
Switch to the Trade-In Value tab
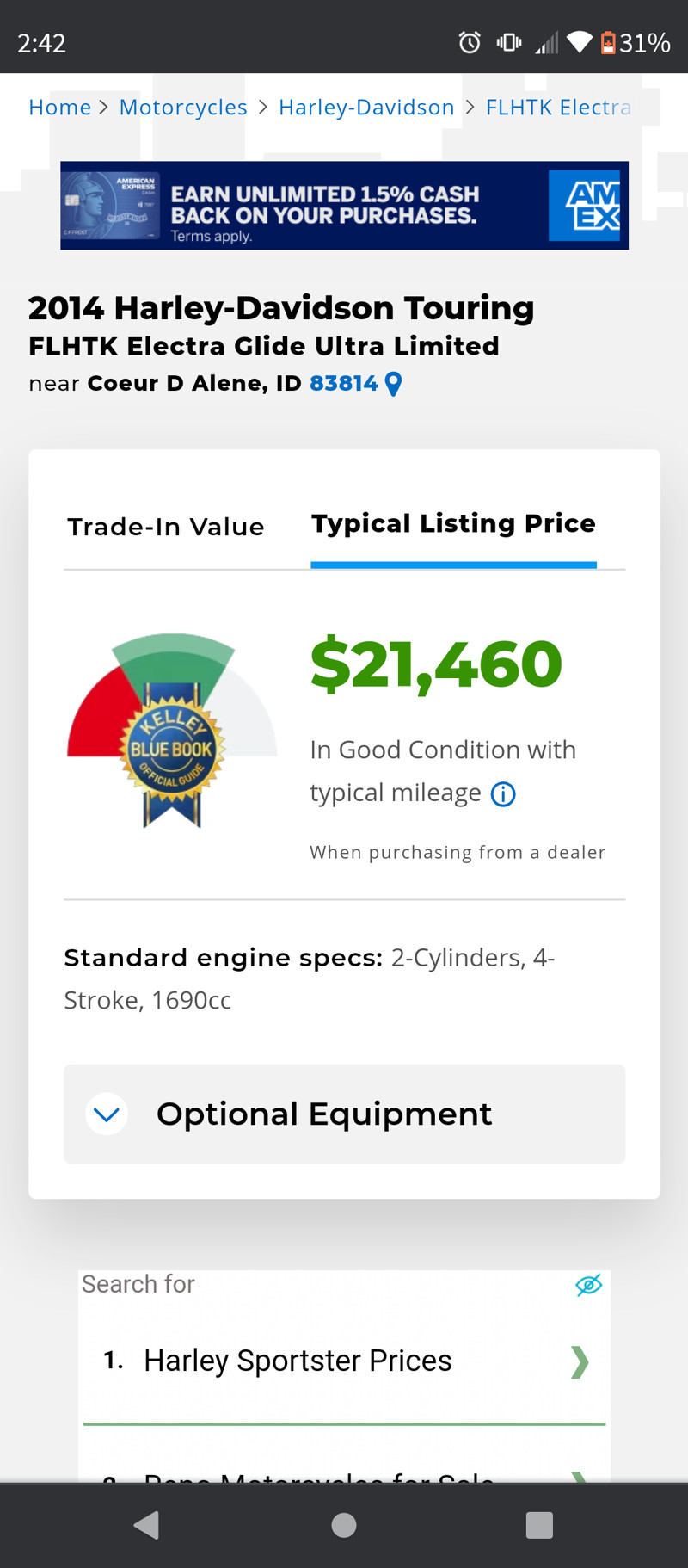[x=166, y=527]
